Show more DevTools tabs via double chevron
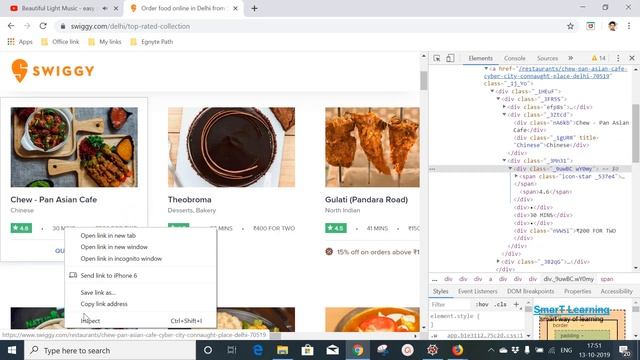Viewport: 640px width, 360px height. click(571, 58)
